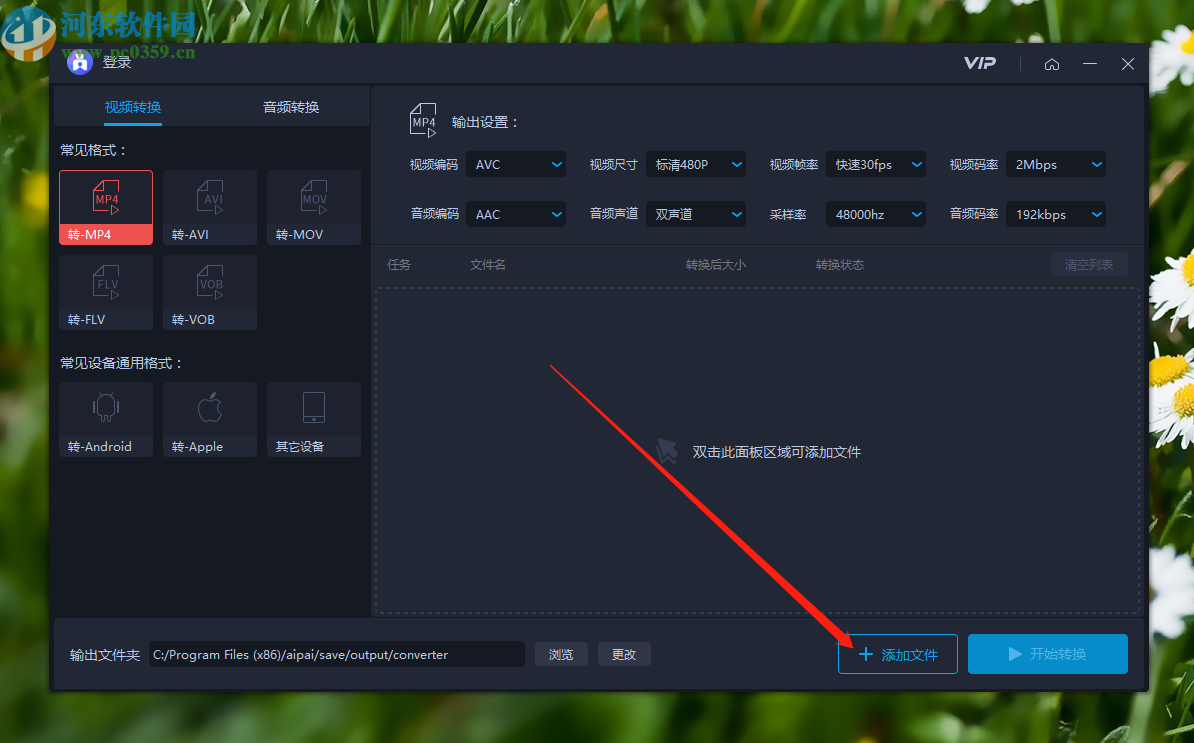The height and width of the screenshot is (743, 1194).
Task: Click the 文件名 column header
Action: [x=488, y=265]
